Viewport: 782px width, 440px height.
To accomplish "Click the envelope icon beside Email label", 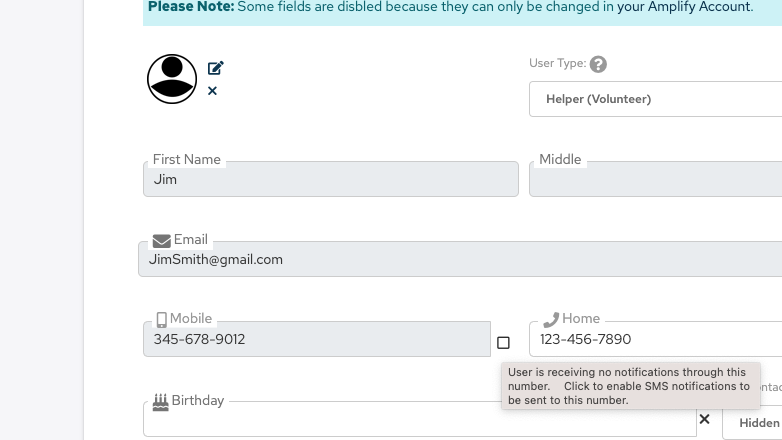I will (x=161, y=240).
